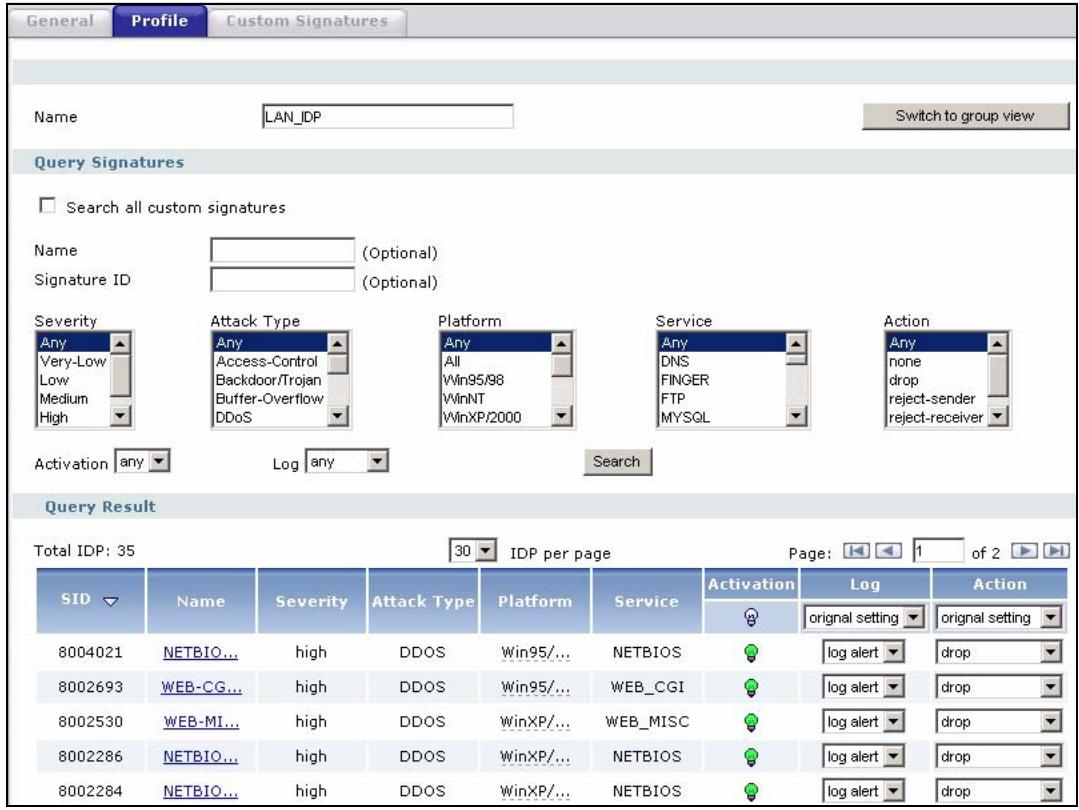This screenshot has width=1079, height=810.
Task: Toggle activation bulb for SID 8002530
Action: click(751, 722)
